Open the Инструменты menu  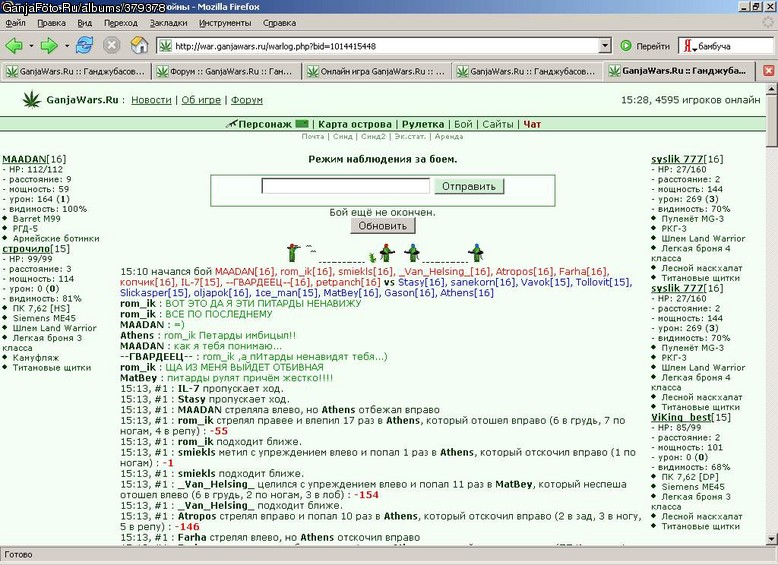point(225,23)
